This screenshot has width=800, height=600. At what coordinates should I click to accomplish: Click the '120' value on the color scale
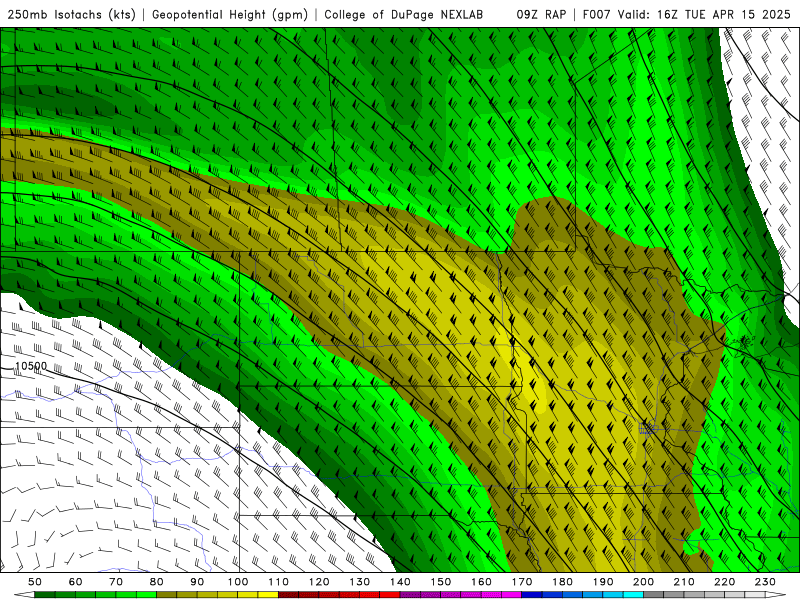tap(319, 582)
